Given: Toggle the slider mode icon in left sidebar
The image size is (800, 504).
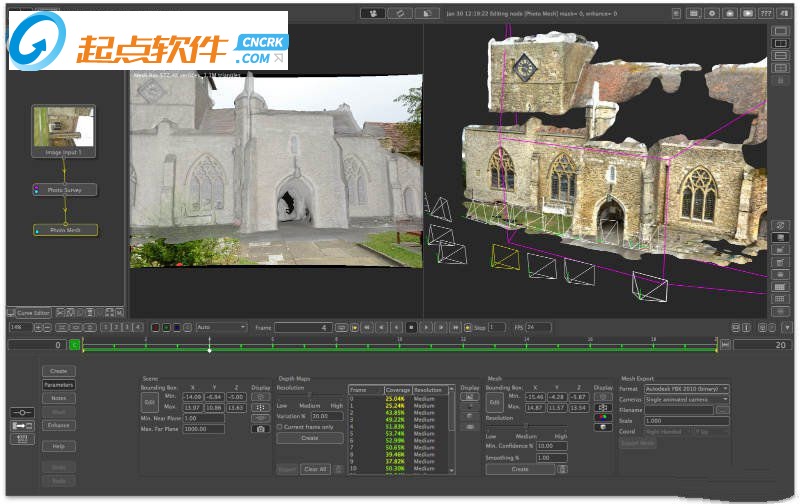Looking at the screenshot, I should 20,412.
